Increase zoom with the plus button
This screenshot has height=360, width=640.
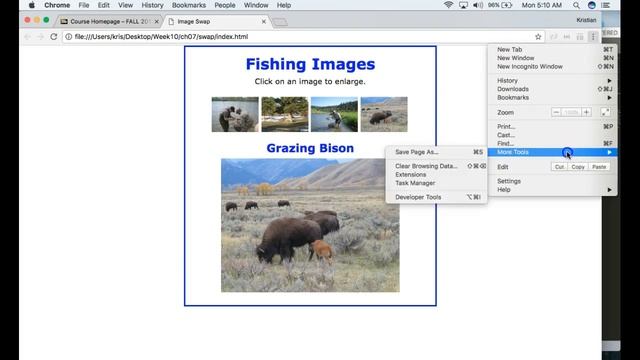point(586,112)
